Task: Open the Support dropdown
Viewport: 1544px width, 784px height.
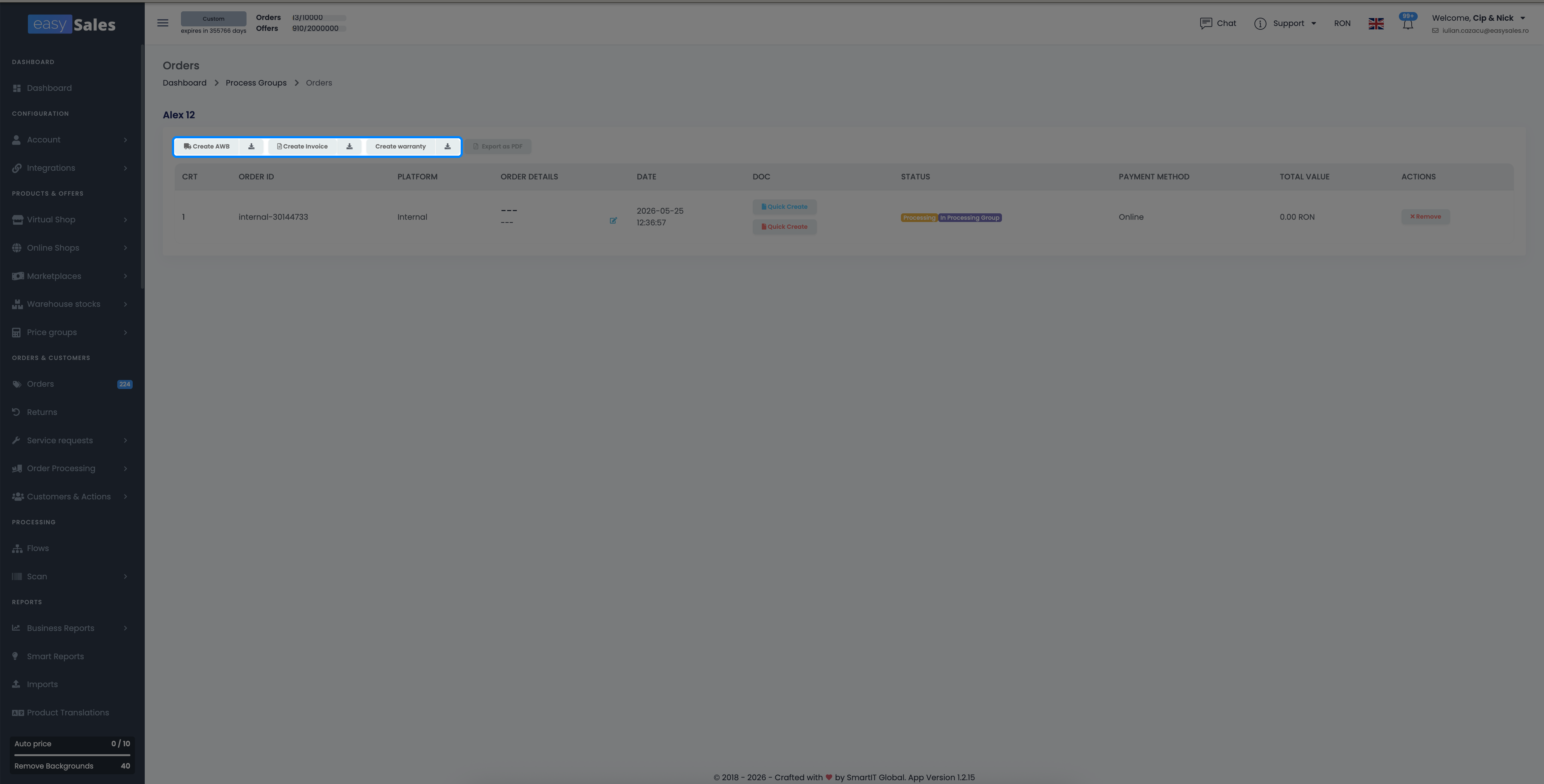Action: [x=1286, y=23]
